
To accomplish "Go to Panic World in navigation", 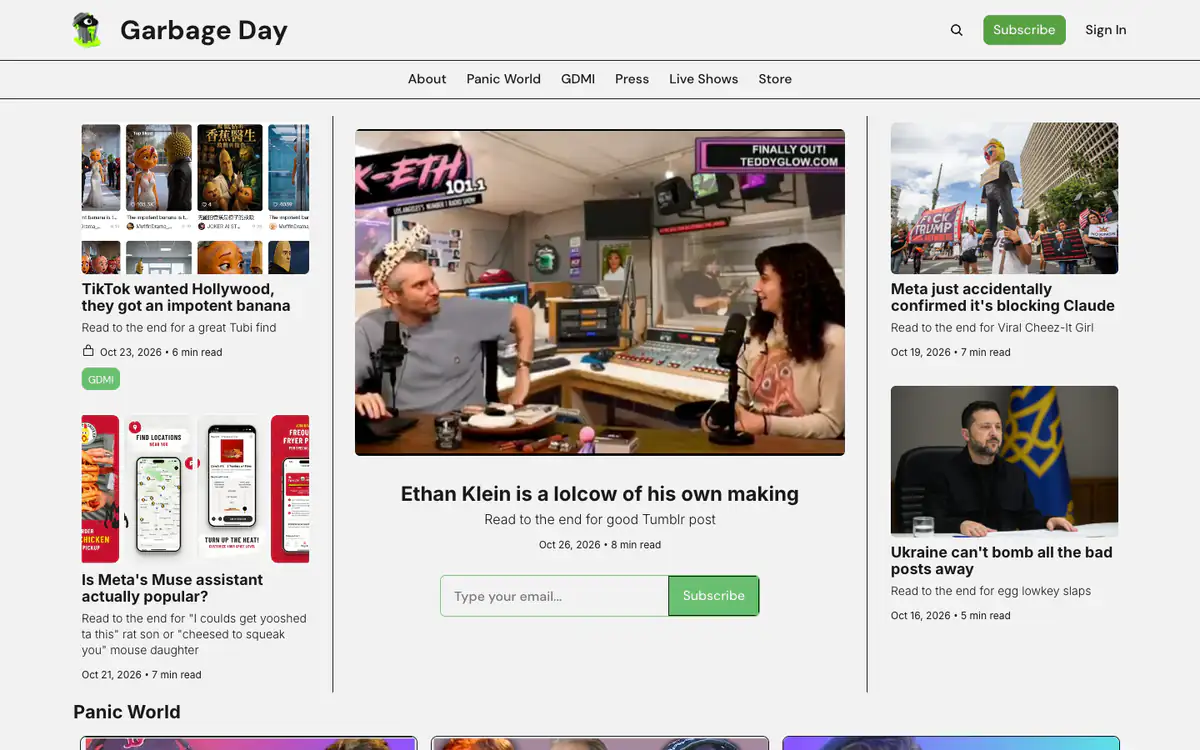I will click(503, 79).
